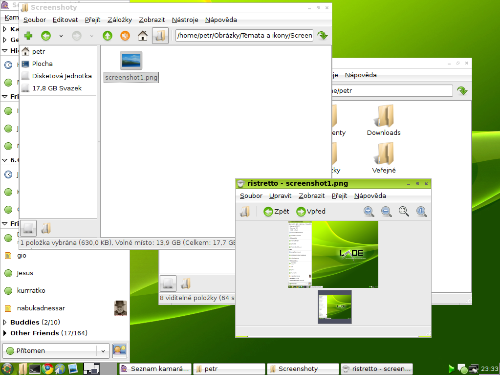
Task: Click the go arrow in the petr window
Action: (x=462, y=90)
